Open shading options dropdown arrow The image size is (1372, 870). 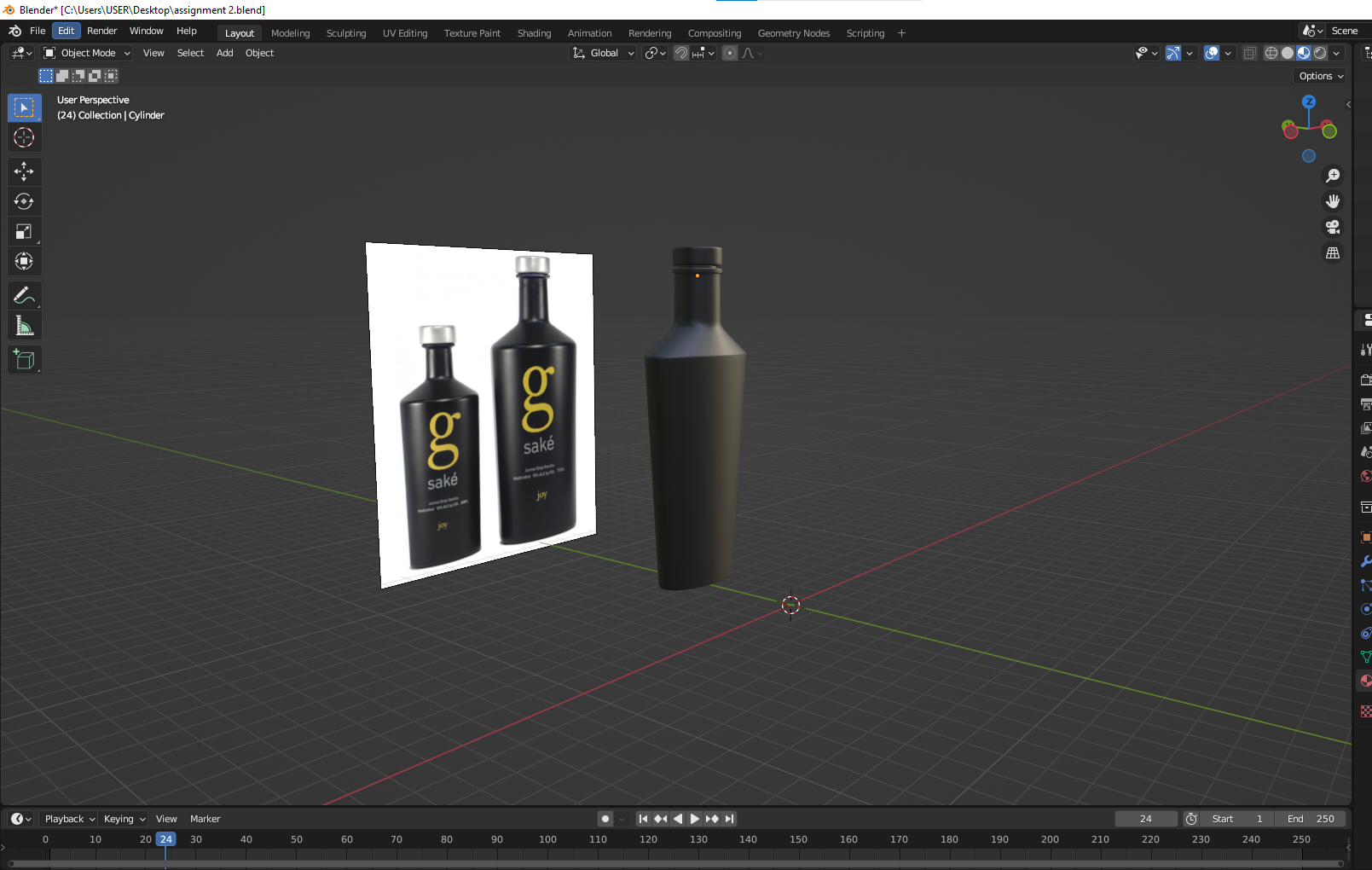coord(1336,53)
